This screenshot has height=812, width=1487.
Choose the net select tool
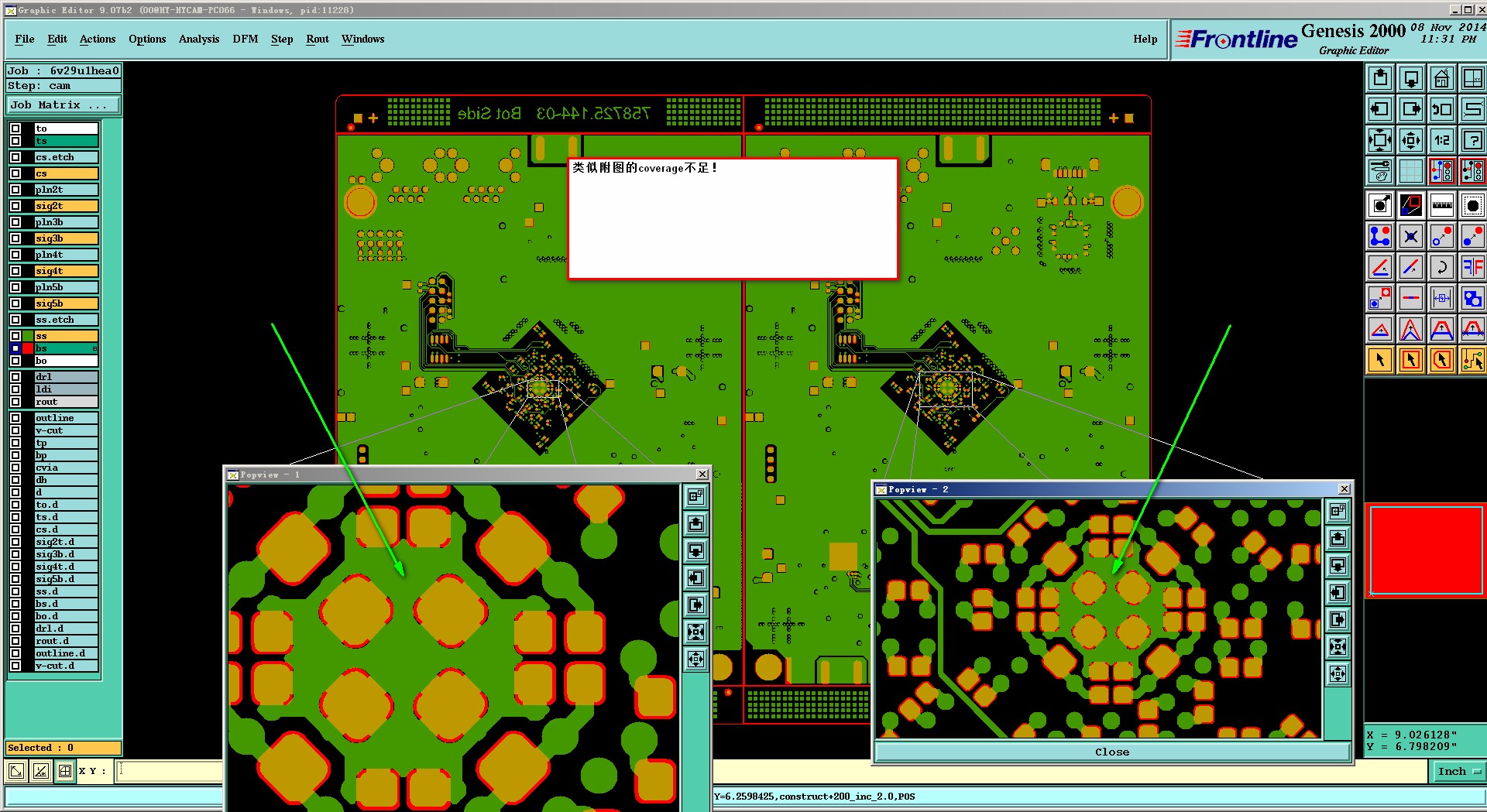coord(1473,360)
